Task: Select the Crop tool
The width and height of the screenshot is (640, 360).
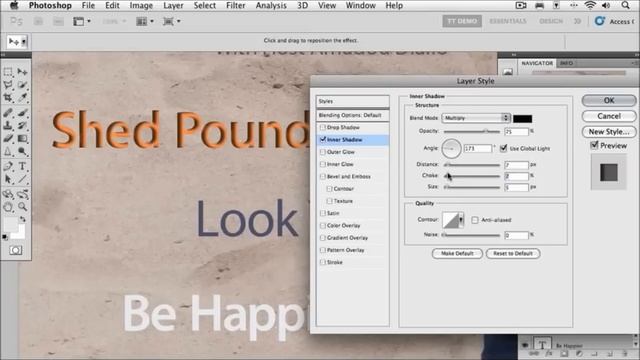Action: 8,98
